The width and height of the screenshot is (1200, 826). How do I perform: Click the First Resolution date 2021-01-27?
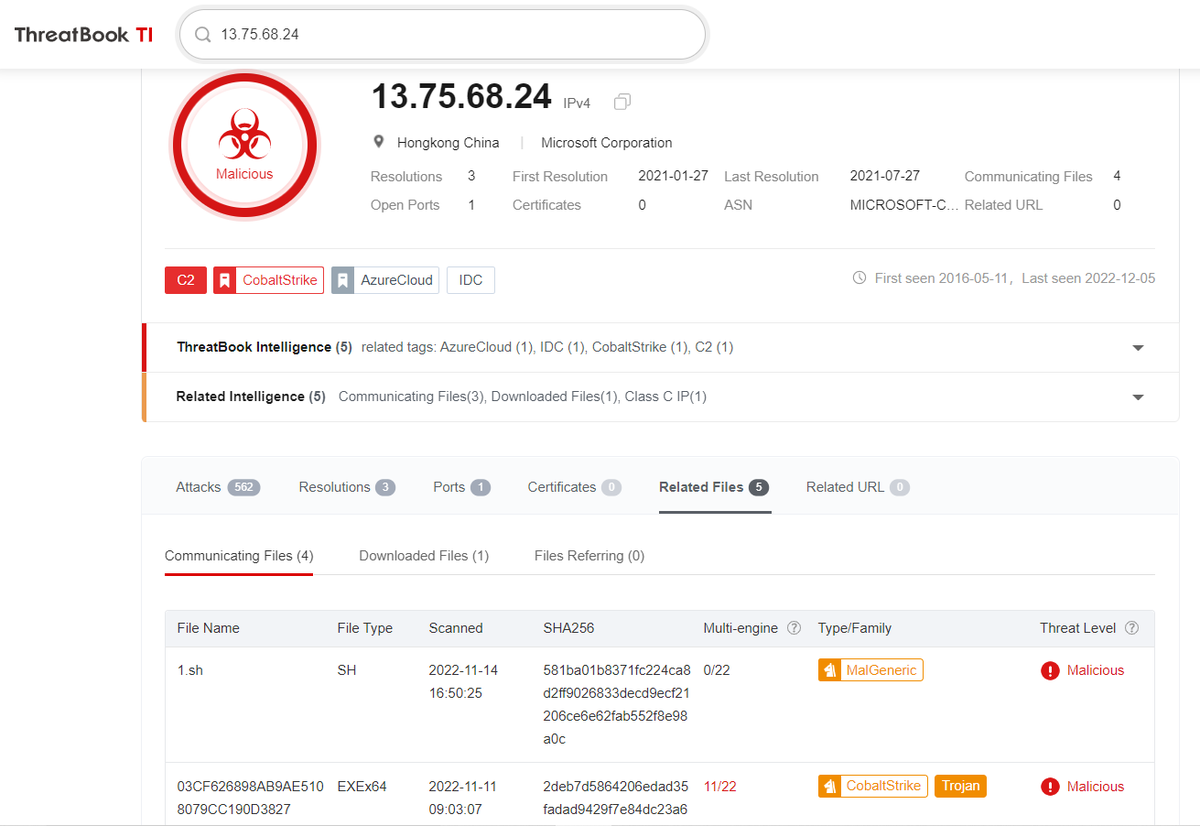coord(673,176)
